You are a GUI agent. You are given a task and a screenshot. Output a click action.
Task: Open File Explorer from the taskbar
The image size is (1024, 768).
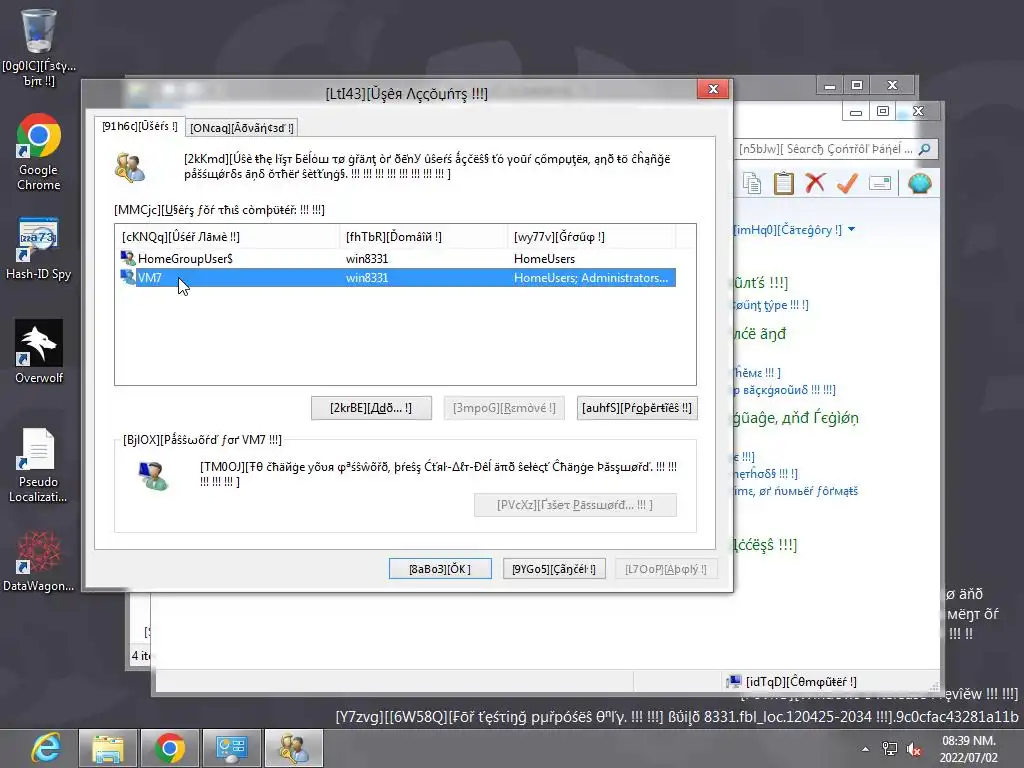tap(108, 748)
